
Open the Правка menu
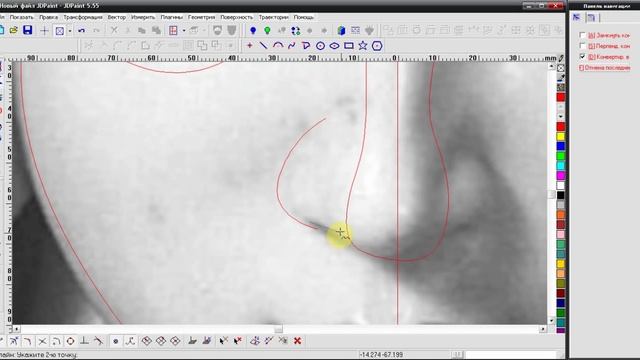click(x=48, y=17)
